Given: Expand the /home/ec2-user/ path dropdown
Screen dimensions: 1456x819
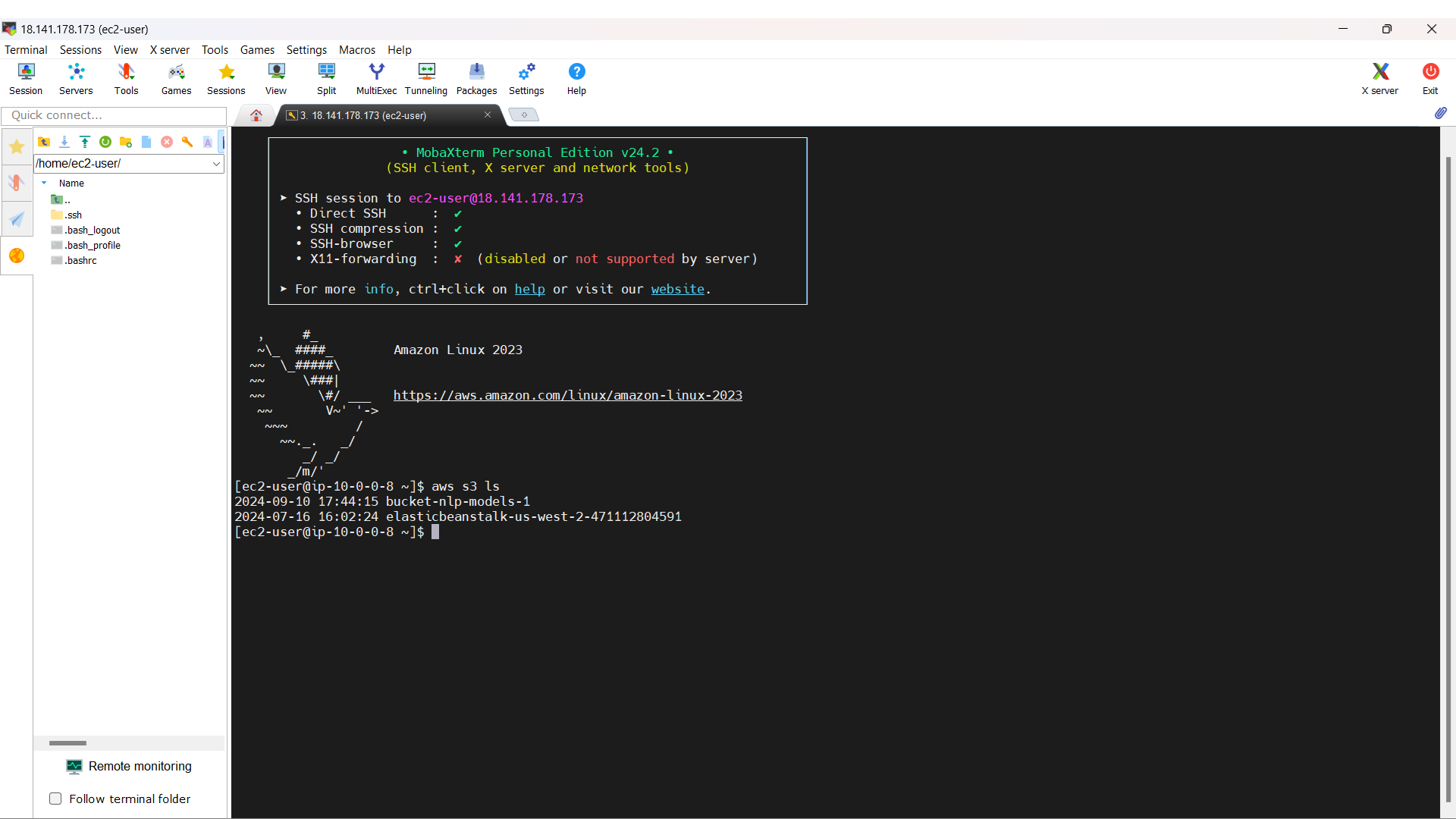Looking at the screenshot, I should pos(216,164).
